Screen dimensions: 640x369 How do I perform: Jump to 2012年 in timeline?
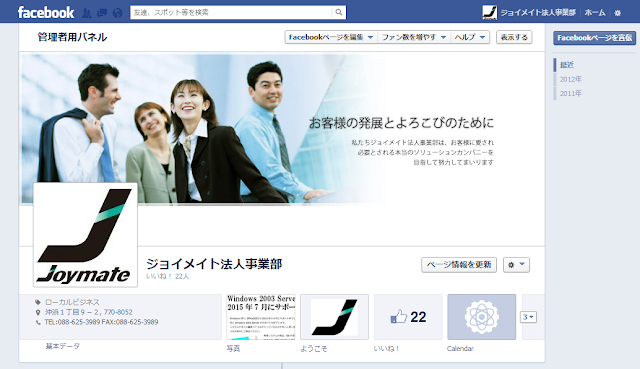(571, 79)
